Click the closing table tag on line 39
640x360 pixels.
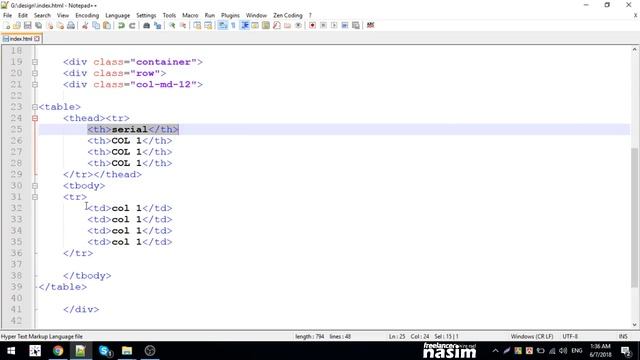63,287
